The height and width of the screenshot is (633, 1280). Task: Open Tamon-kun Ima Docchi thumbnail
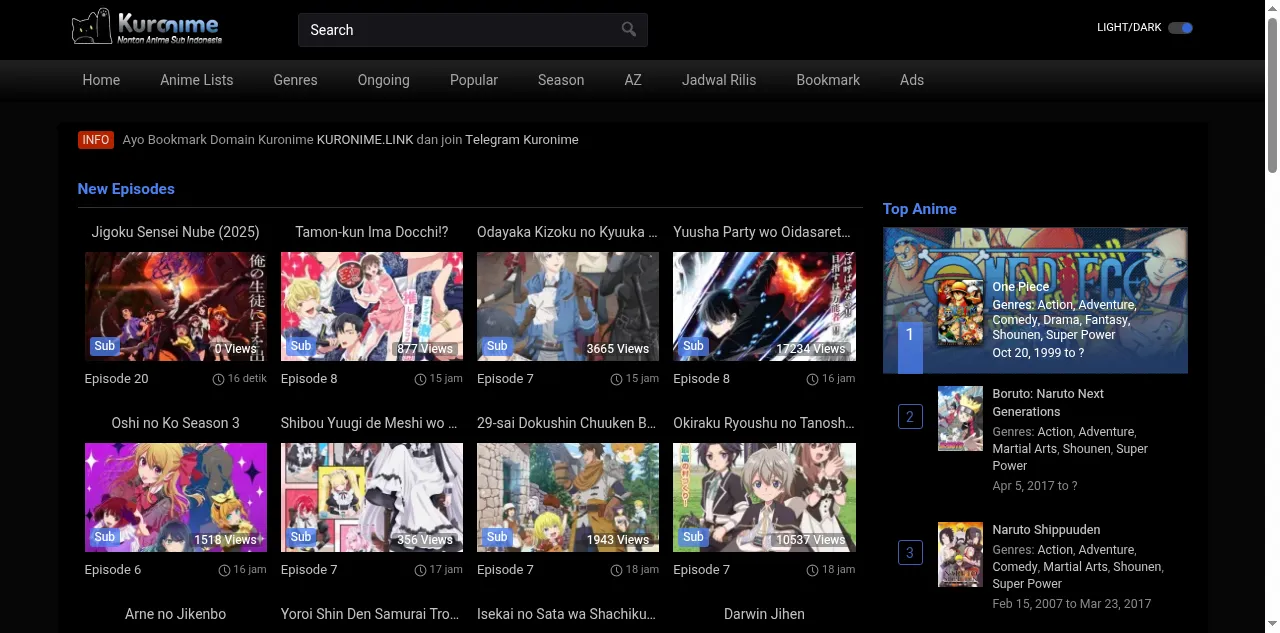pos(372,306)
